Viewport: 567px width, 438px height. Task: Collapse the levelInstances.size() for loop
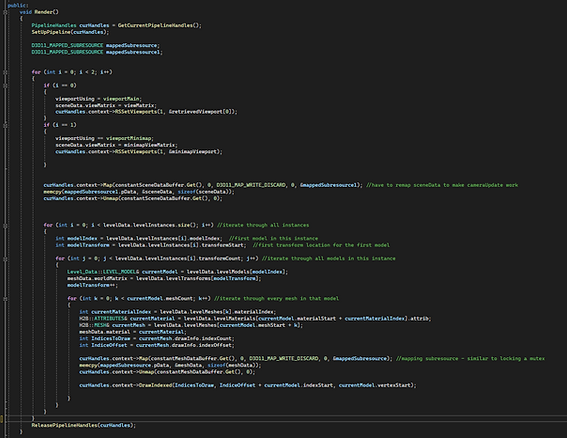coord(5,225)
